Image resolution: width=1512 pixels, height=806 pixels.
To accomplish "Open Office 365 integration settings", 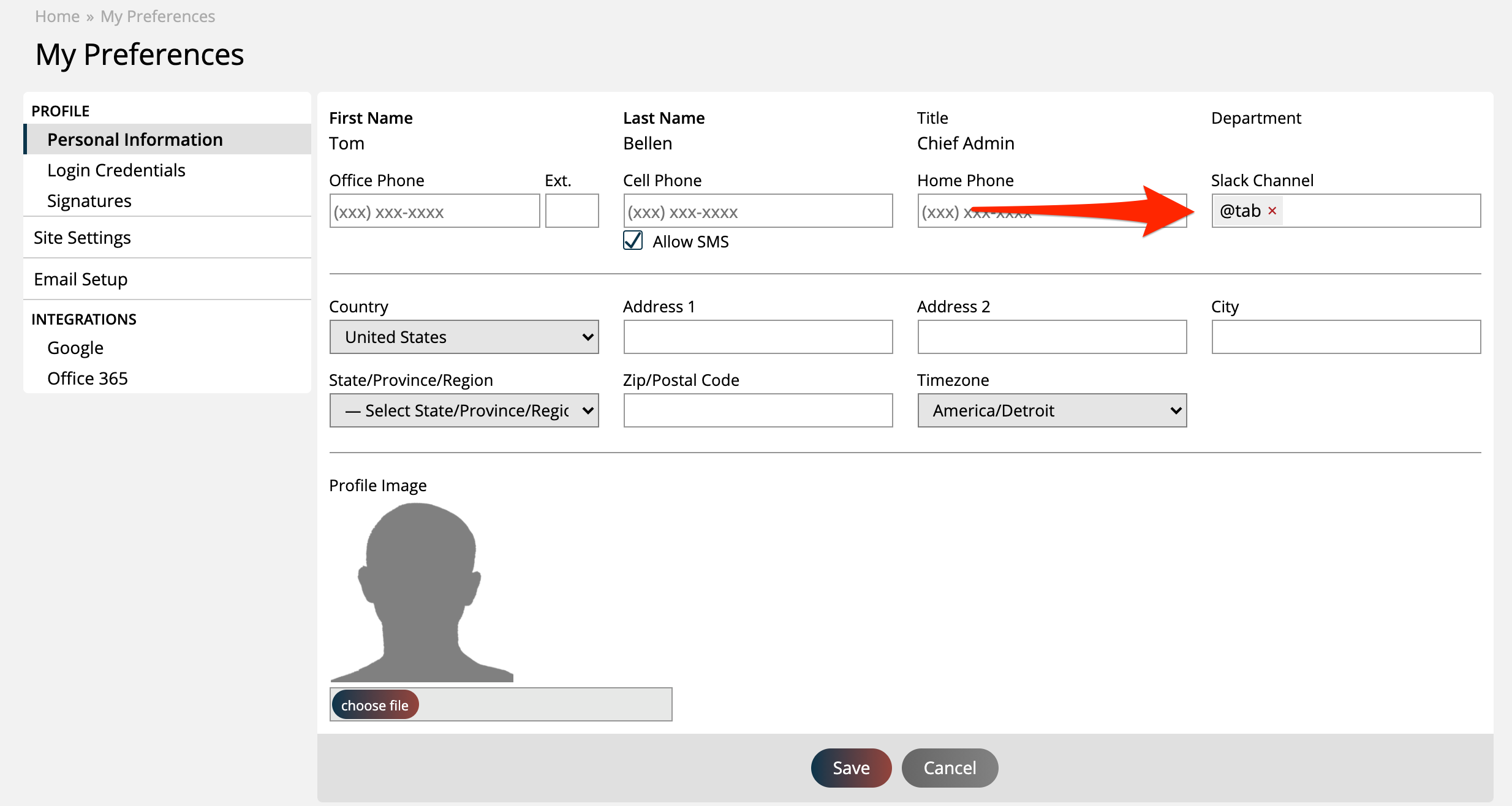I will (x=87, y=379).
